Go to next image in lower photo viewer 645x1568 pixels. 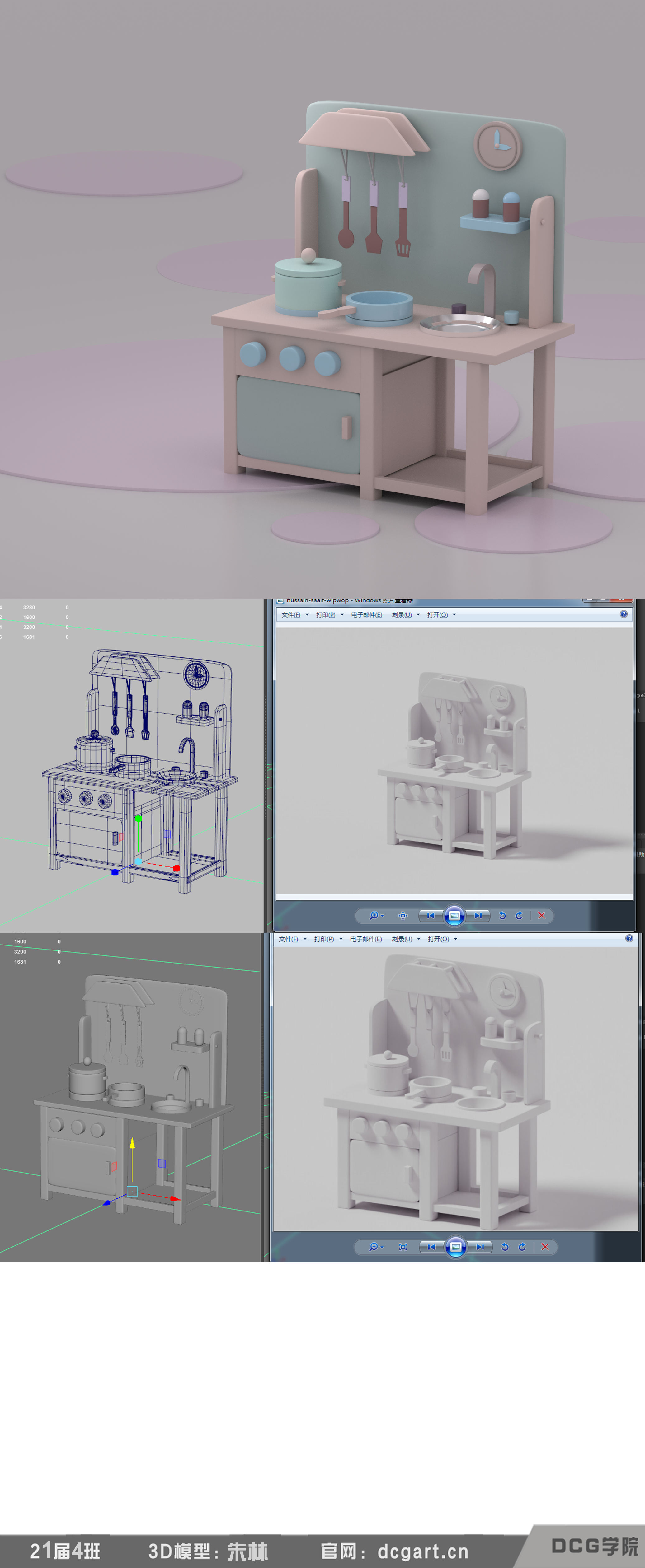click(481, 1247)
